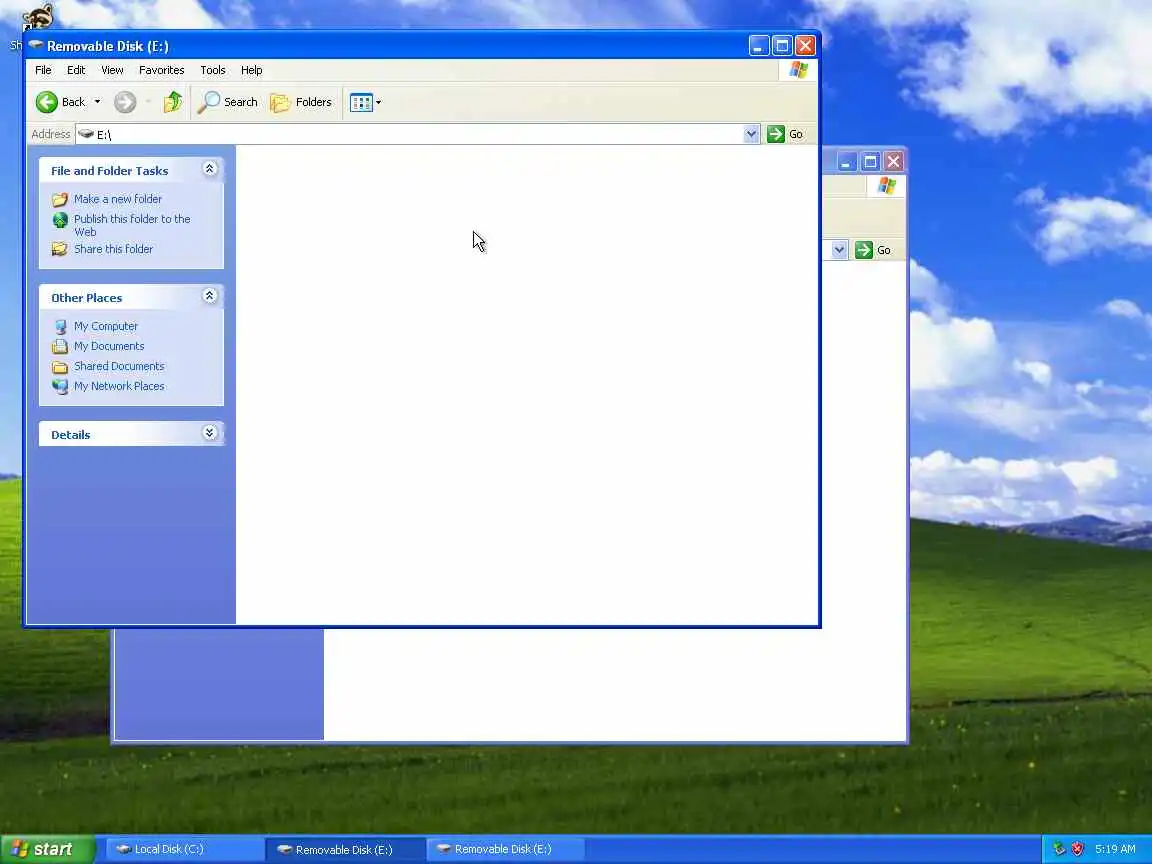The height and width of the screenshot is (864, 1152).
Task: Open the Back history dropdown arrow
Action: (x=97, y=102)
